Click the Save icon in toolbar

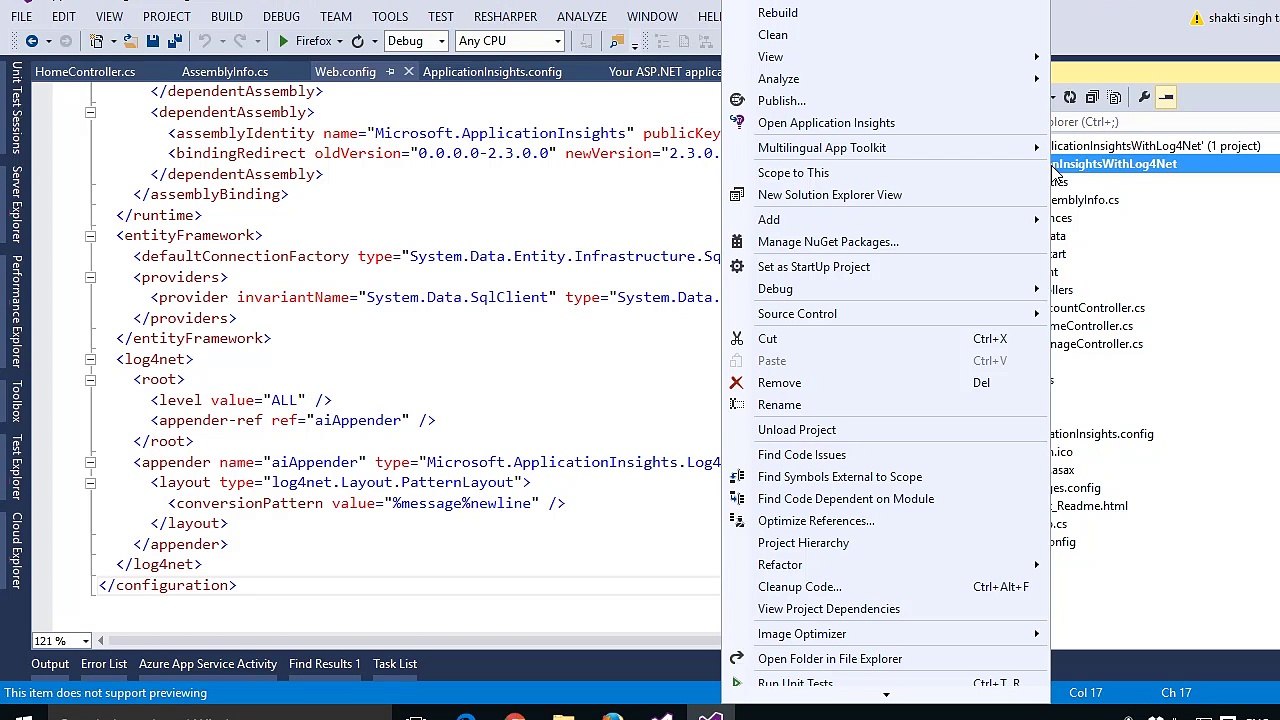click(x=152, y=41)
